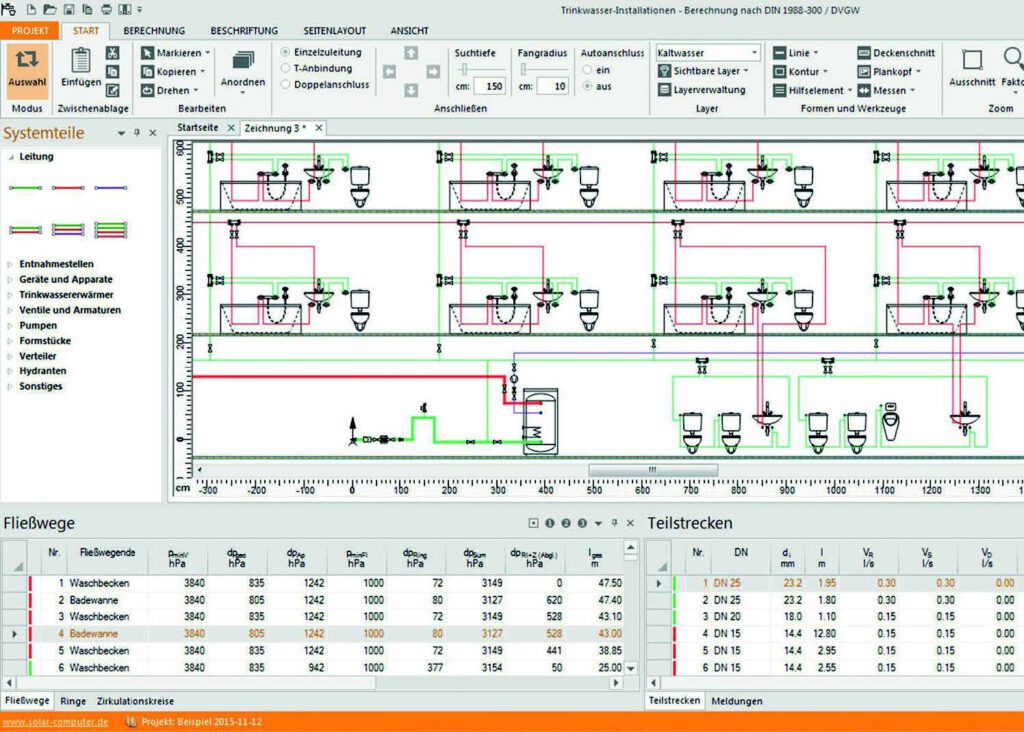
Task: Adjust the Fangradius slider
Action: pyautogui.click(x=524, y=69)
